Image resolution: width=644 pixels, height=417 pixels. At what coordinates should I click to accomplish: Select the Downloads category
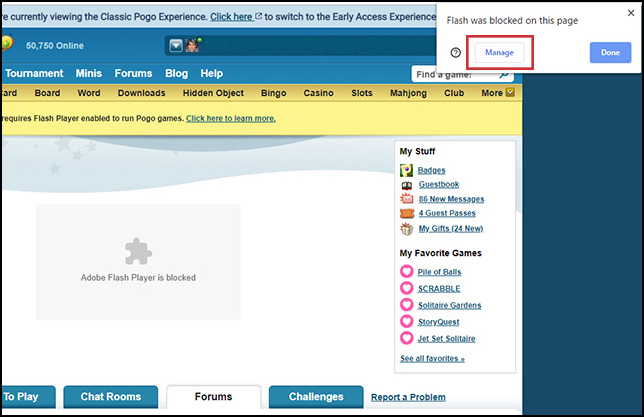141,93
